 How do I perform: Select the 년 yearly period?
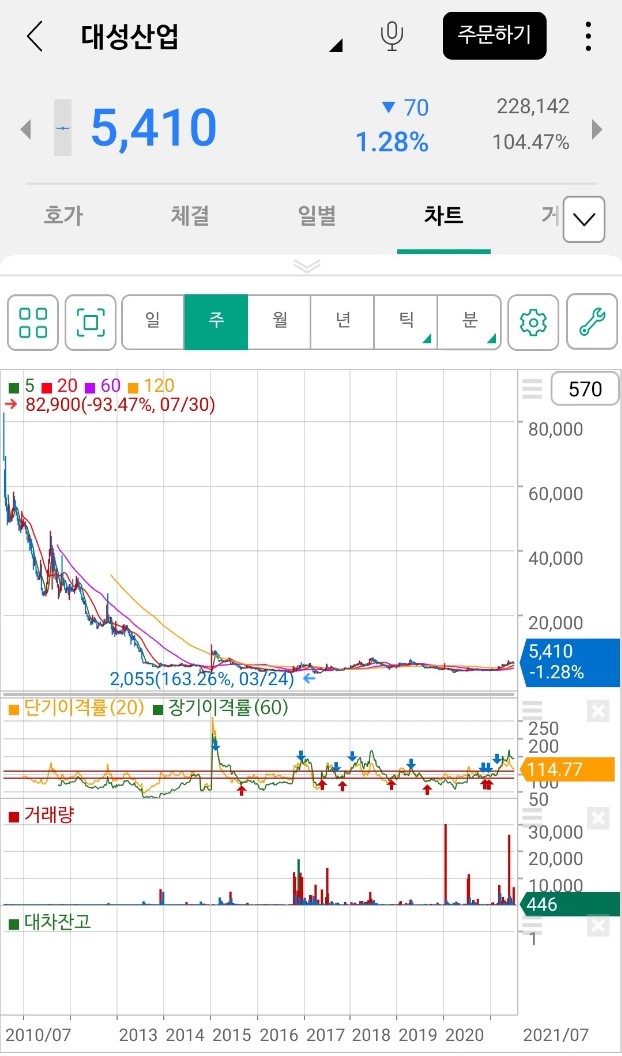(343, 323)
